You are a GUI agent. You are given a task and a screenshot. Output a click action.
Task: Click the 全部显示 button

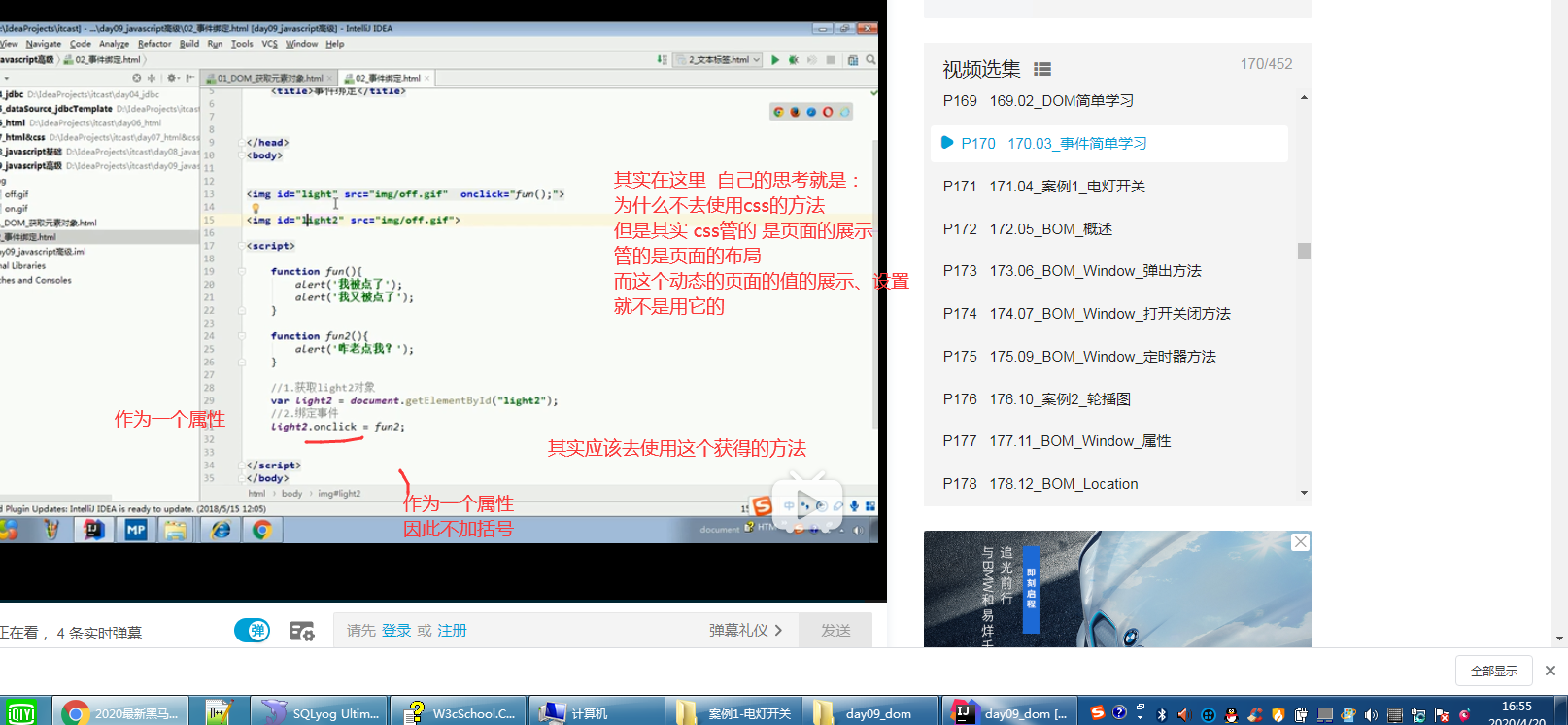[x=1494, y=671]
